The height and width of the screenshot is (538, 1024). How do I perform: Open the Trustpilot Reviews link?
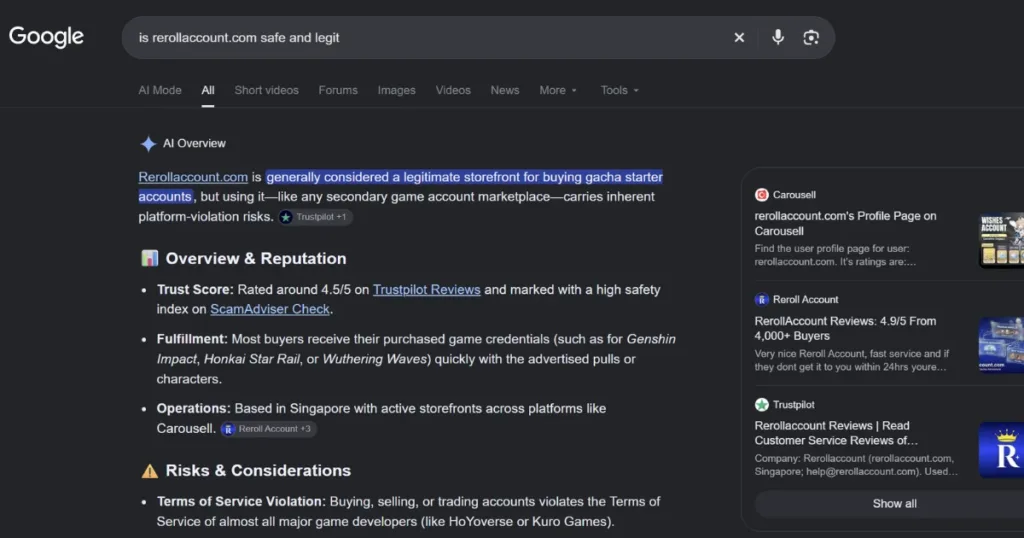click(x=426, y=289)
